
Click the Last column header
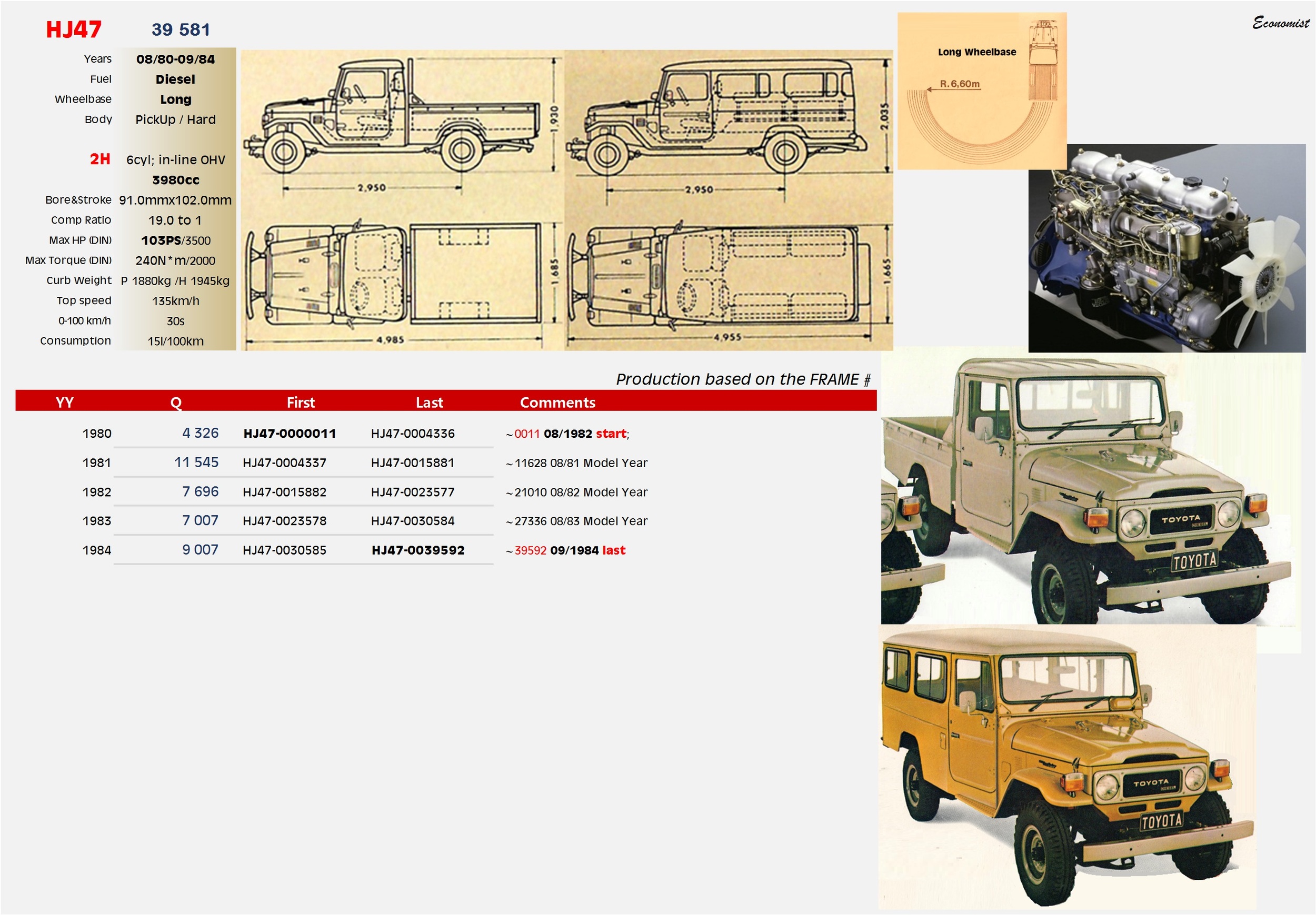(x=430, y=402)
